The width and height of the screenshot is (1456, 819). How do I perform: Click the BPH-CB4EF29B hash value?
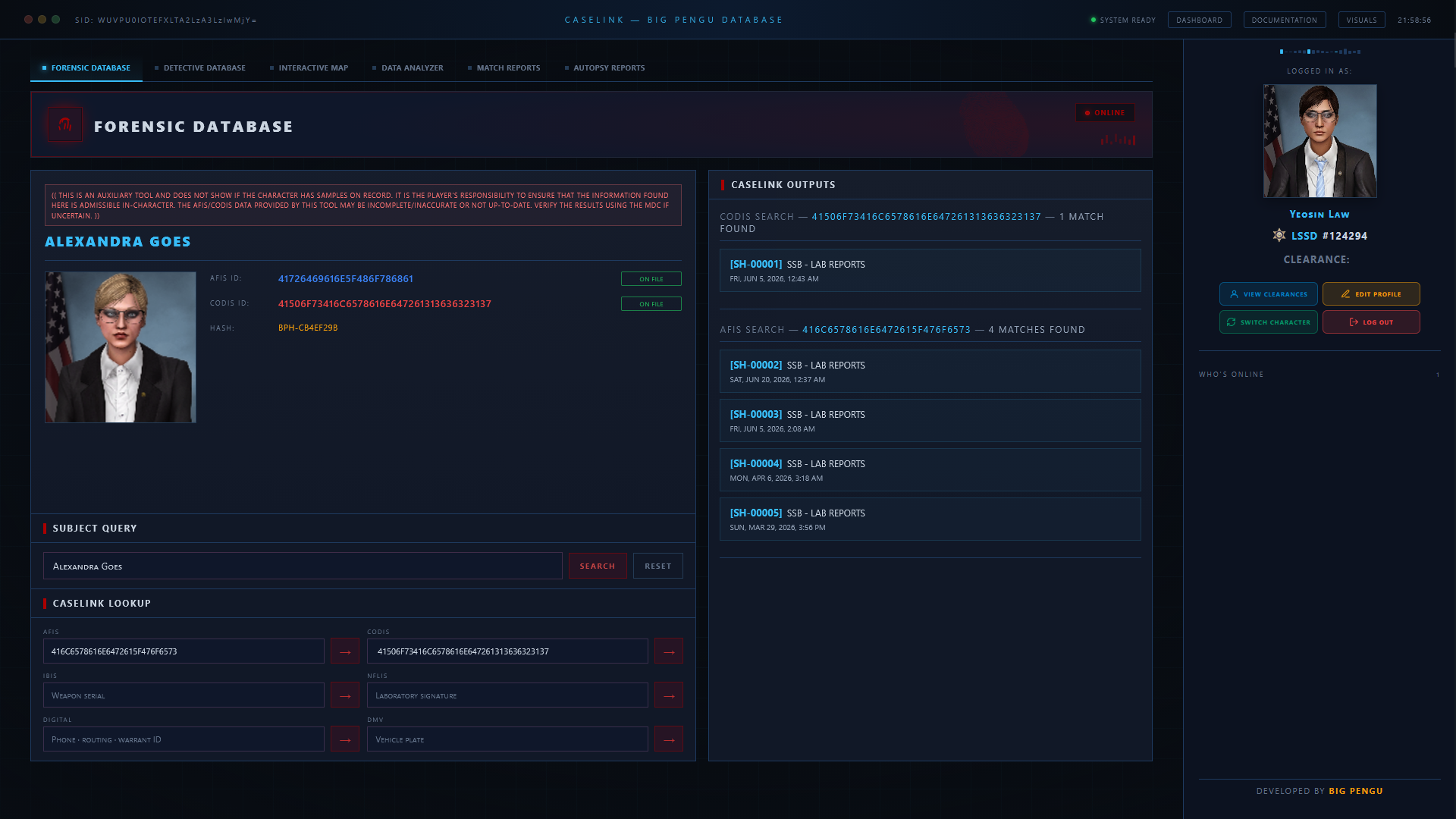(308, 328)
